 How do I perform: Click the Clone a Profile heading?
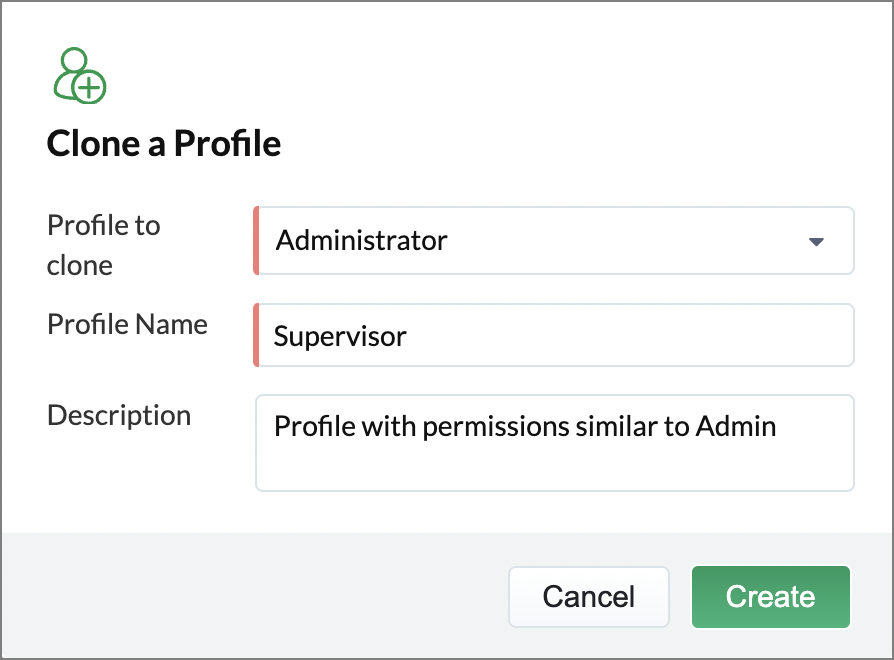[164, 143]
